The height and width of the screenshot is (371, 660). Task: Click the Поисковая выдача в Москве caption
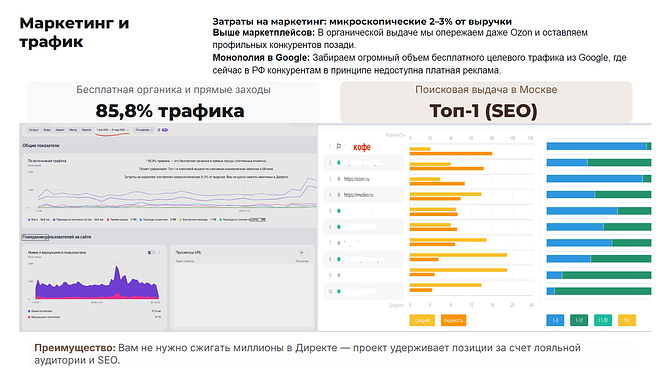486,90
